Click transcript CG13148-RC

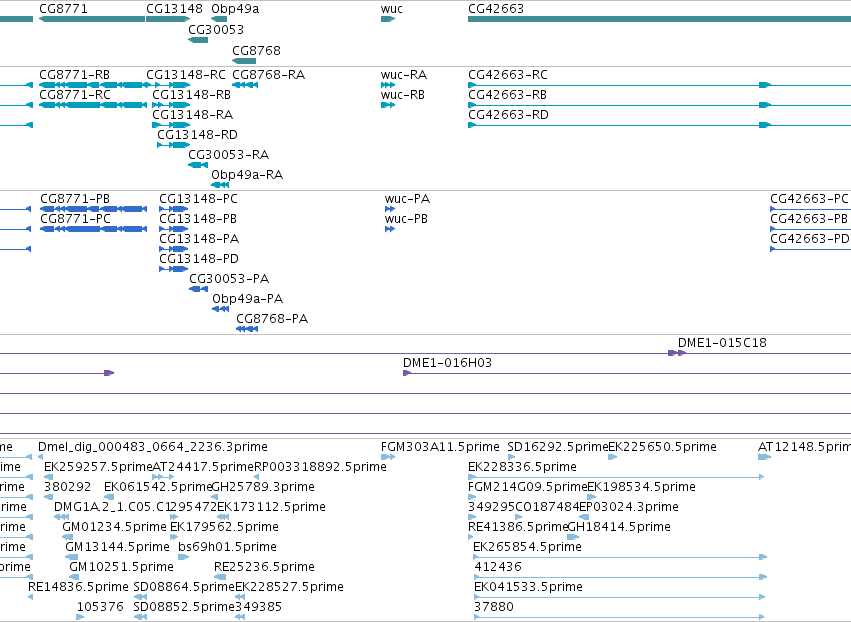[186, 74]
